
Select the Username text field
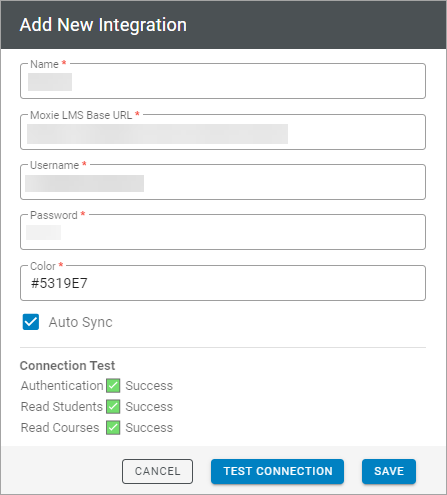(223, 182)
